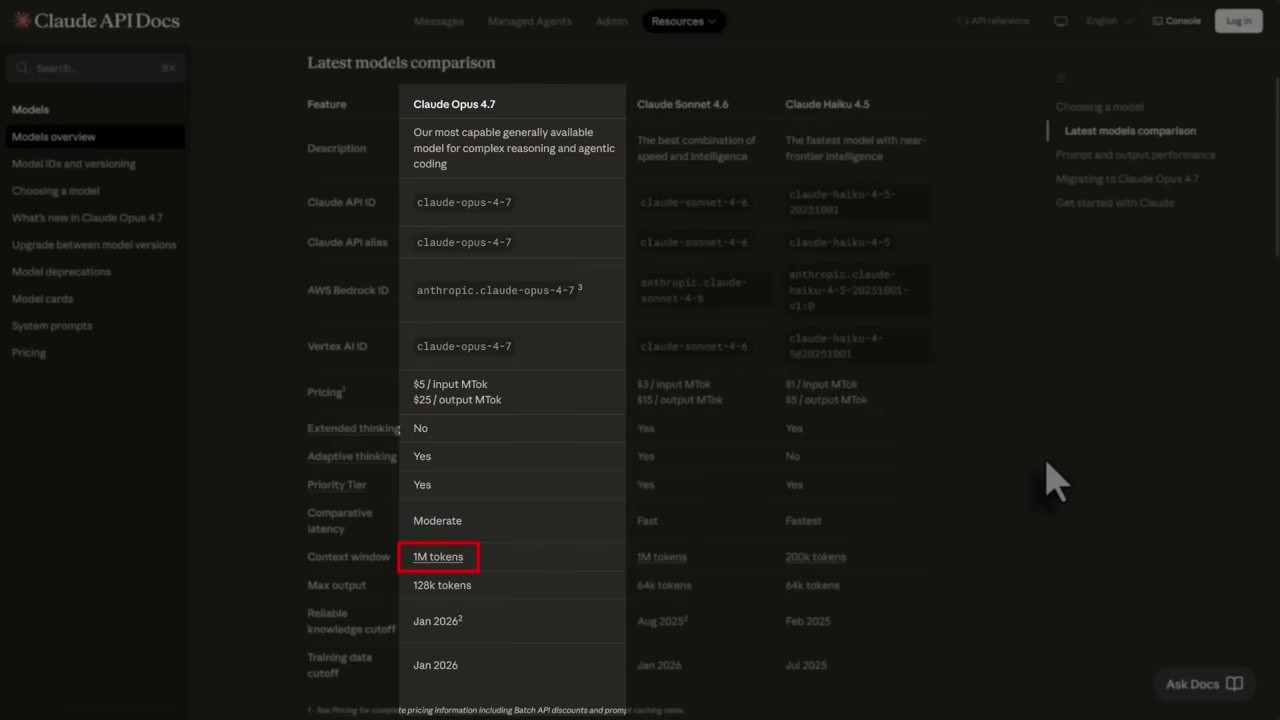Click the Moderate latency value
The height and width of the screenshot is (720, 1280).
coord(438,521)
